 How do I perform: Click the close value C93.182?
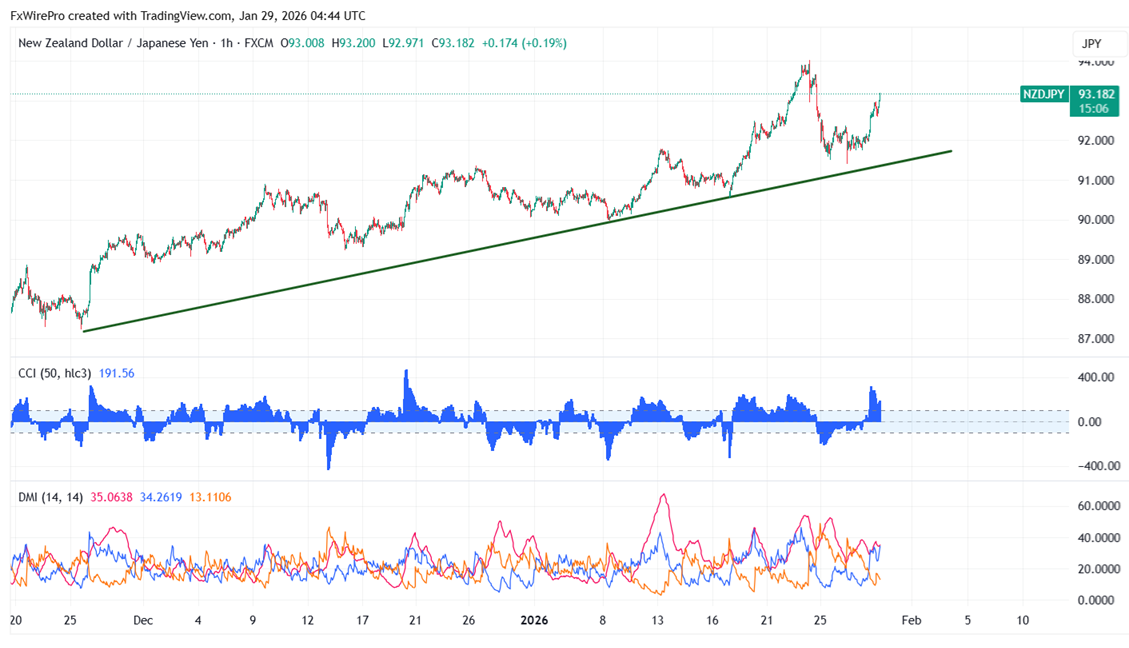click(453, 43)
